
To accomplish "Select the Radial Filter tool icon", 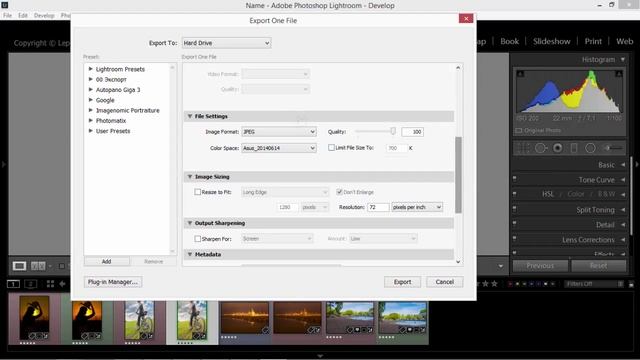I will [x=590, y=148].
